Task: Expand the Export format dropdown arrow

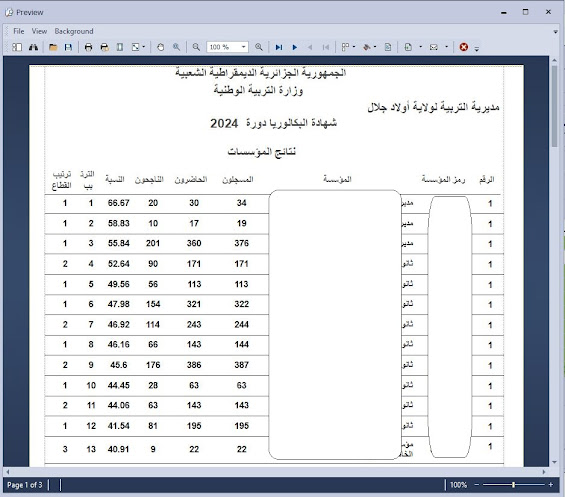Action: click(420, 47)
